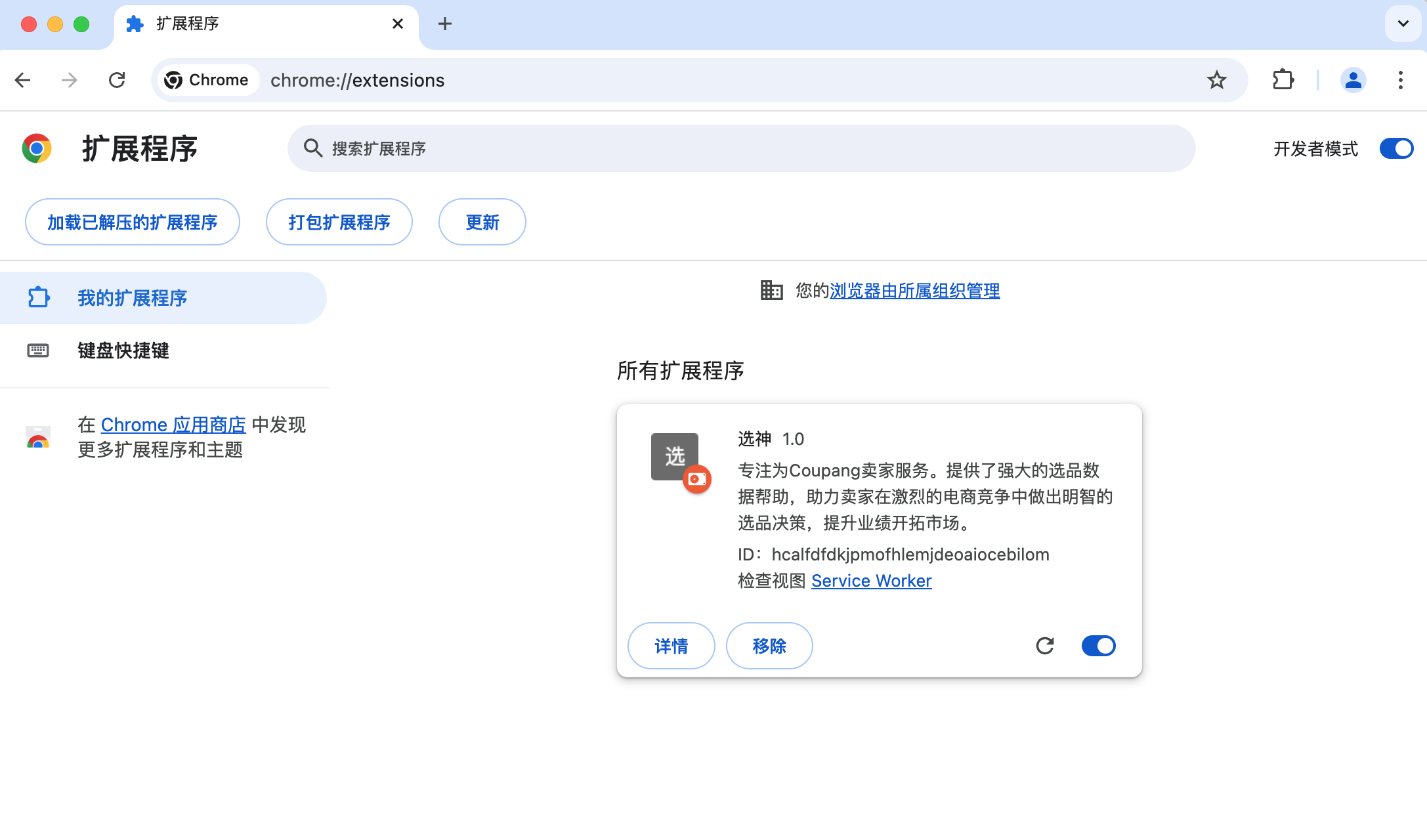This screenshot has width=1427, height=840.
Task: Click the 选神 extension icon thumbnail
Action: tap(675, 457)
